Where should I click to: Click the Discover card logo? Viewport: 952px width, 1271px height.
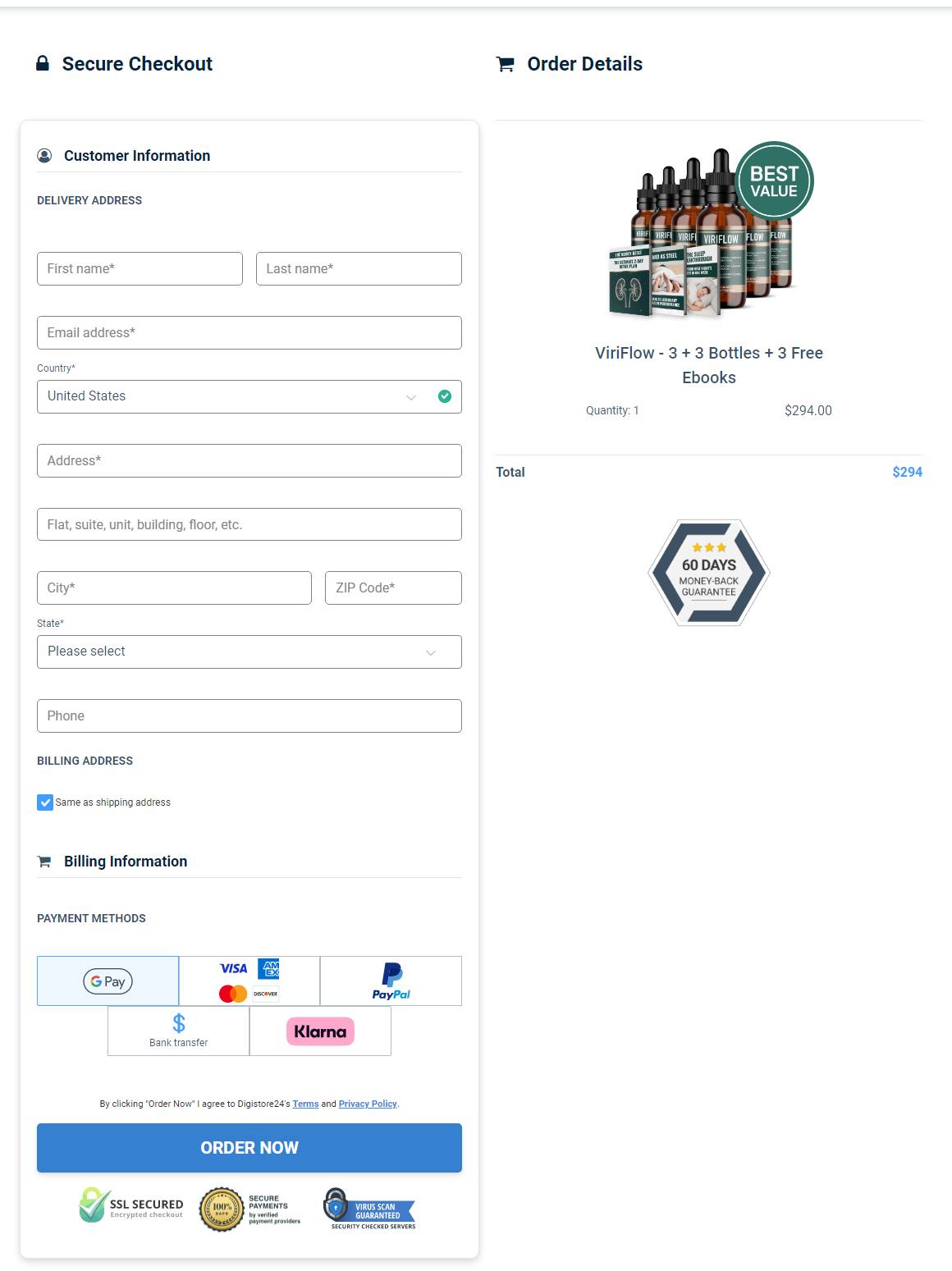(265, 994)
